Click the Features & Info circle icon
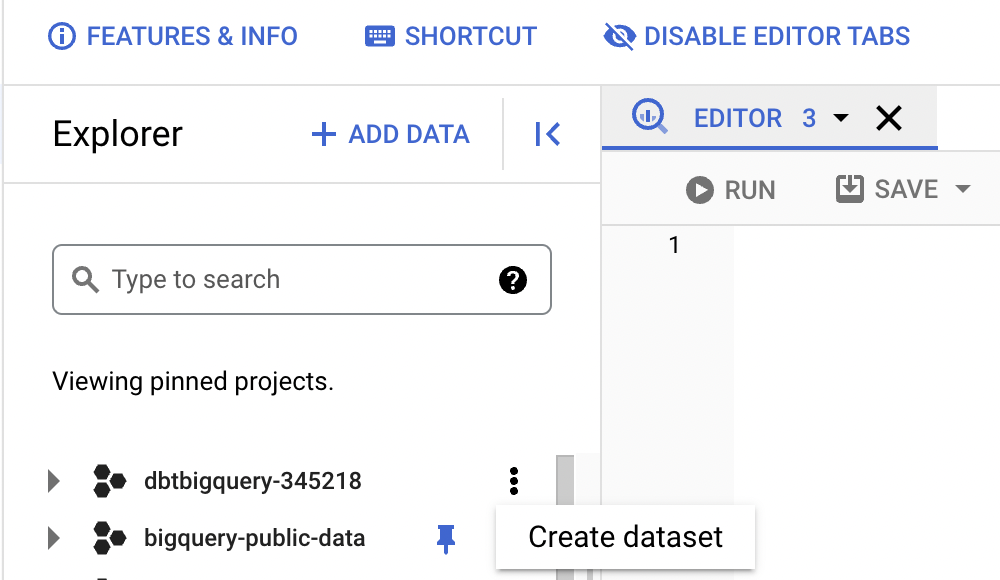Screen dimensions: 1000x580 coord(62,36)
